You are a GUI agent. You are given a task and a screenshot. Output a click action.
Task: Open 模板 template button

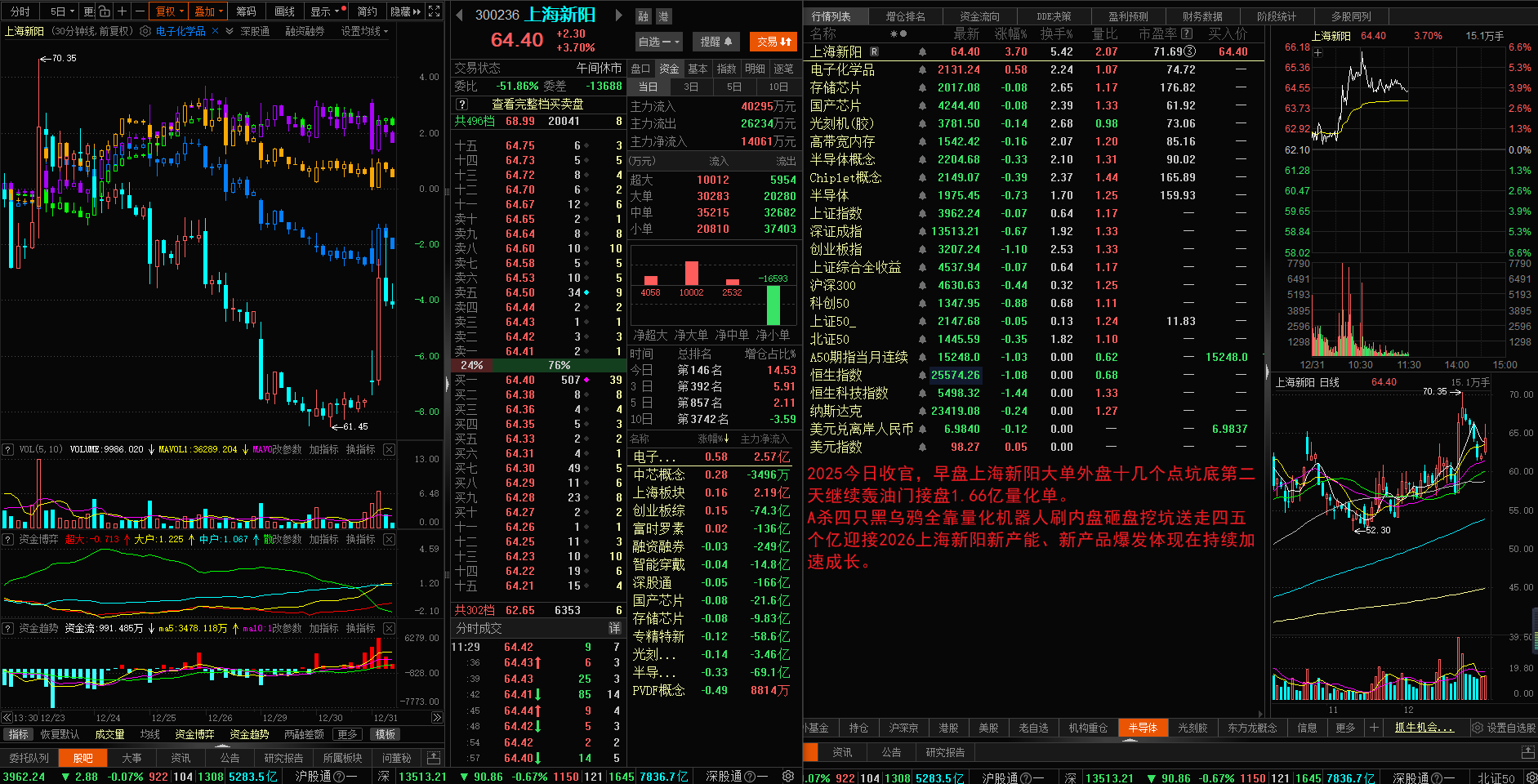[385, 734]
